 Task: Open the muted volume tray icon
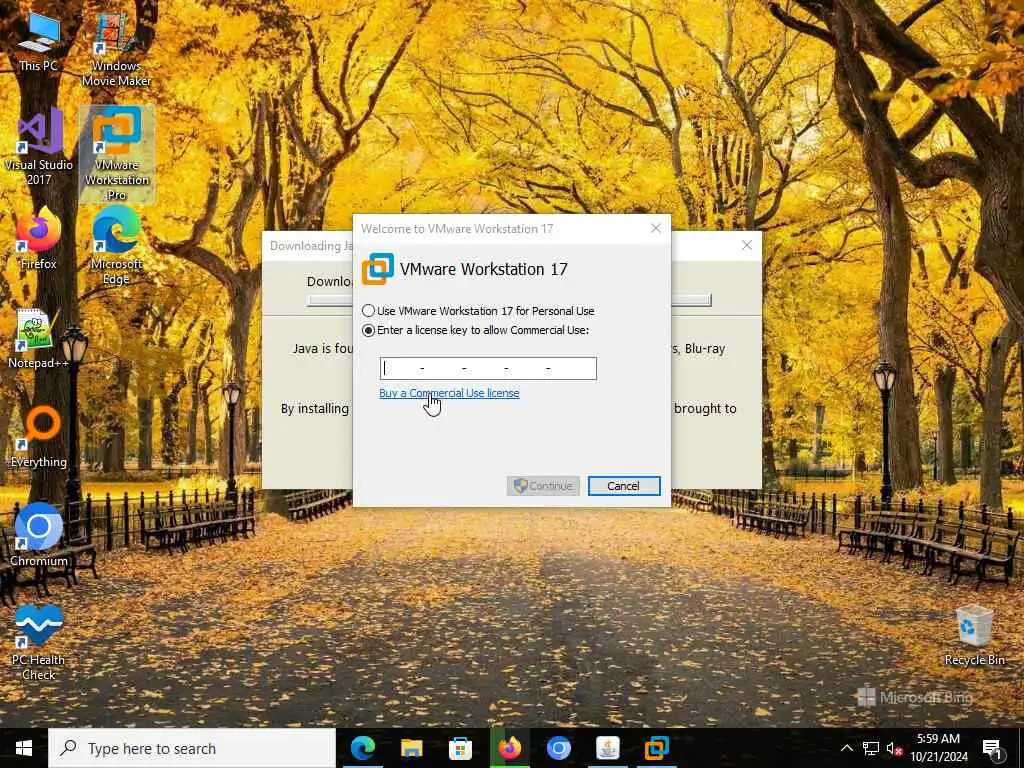point(894,748)
